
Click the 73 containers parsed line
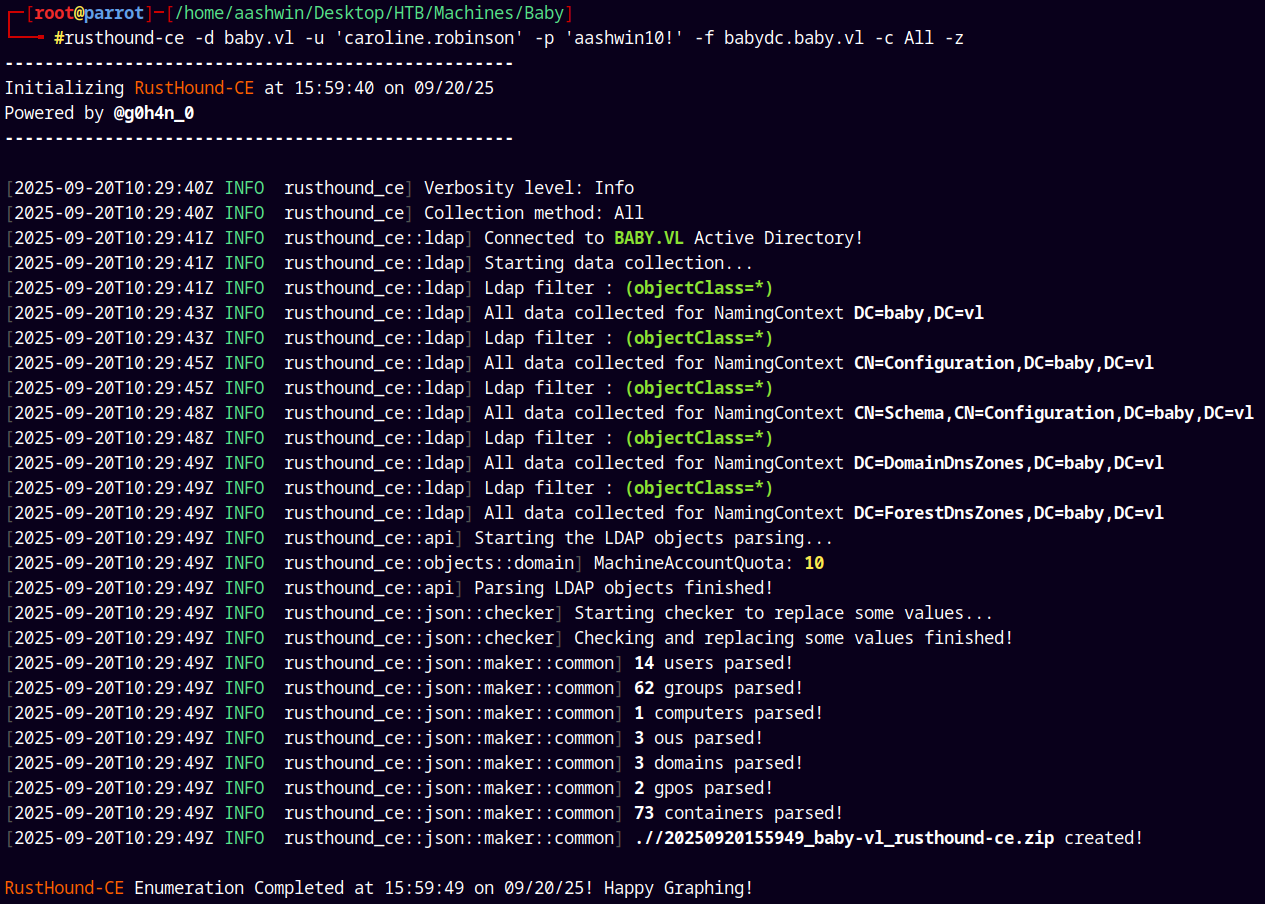point(738,813)
